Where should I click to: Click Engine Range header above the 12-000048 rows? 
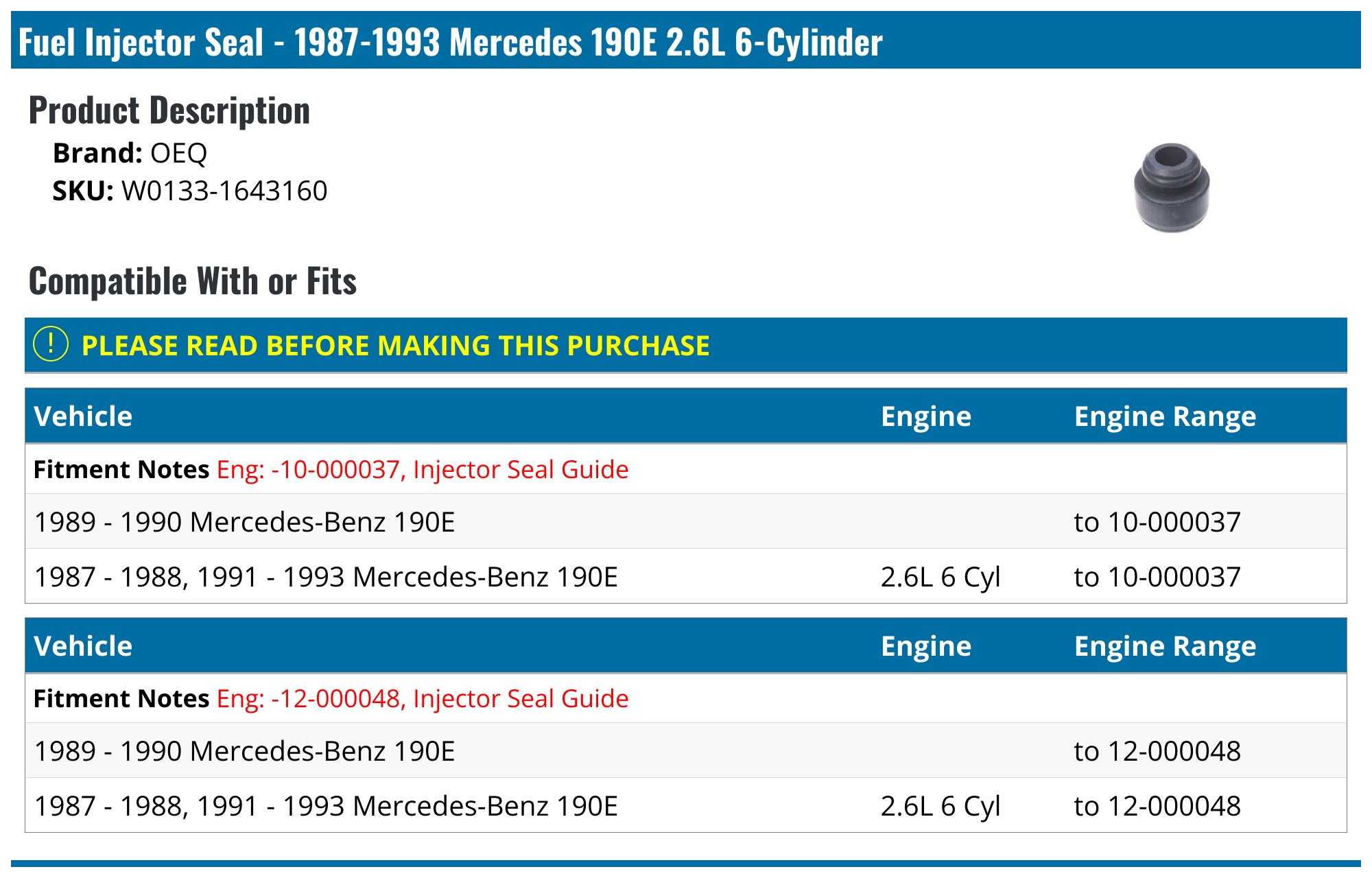1165,646
